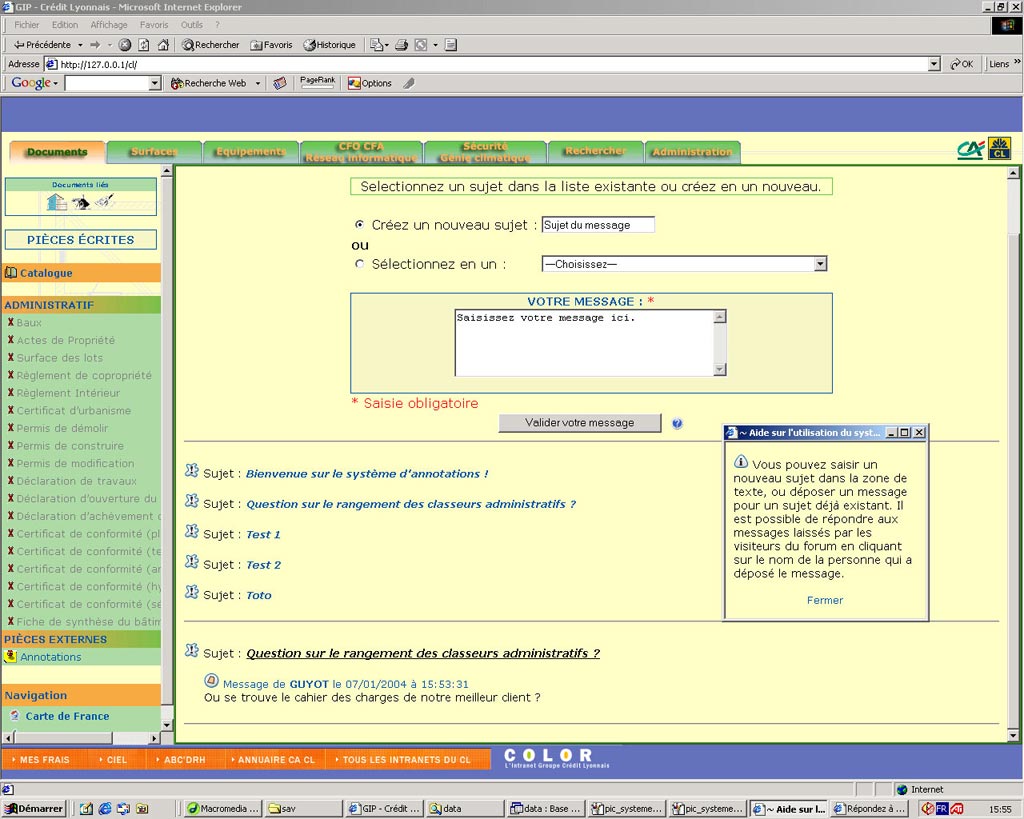Open 'Permis de construire' sidebar item
Screen dimensions: 1024x819
coord(70,445)
